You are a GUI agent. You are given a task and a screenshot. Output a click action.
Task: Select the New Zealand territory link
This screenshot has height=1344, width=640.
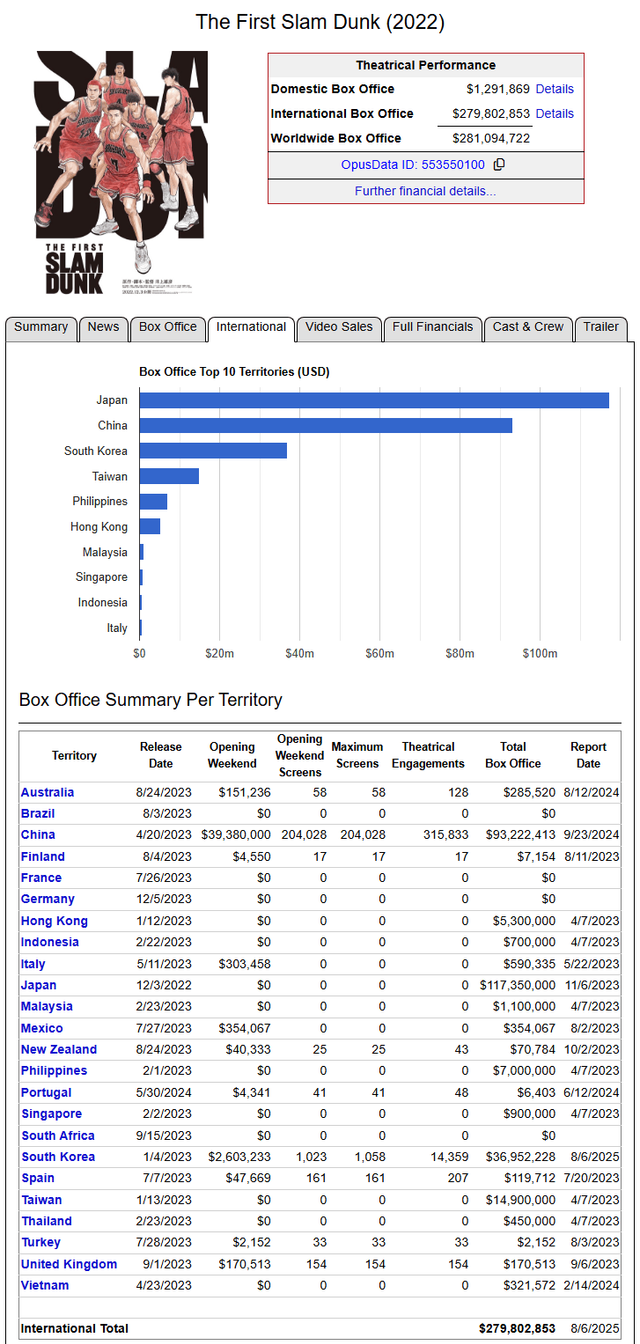59,1049
